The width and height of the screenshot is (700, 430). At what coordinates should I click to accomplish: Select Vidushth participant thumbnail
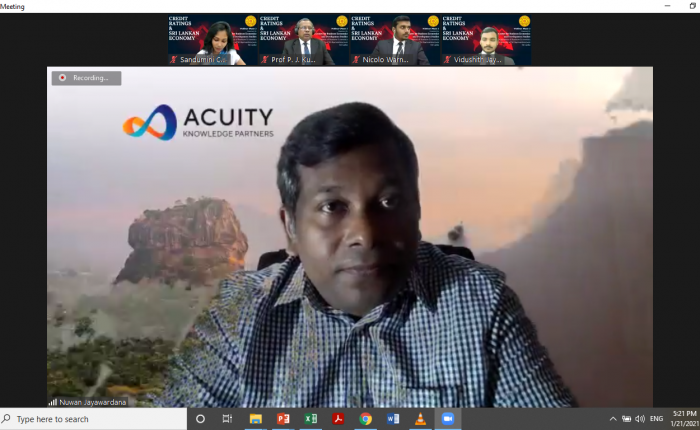click(x=486, y=40)
